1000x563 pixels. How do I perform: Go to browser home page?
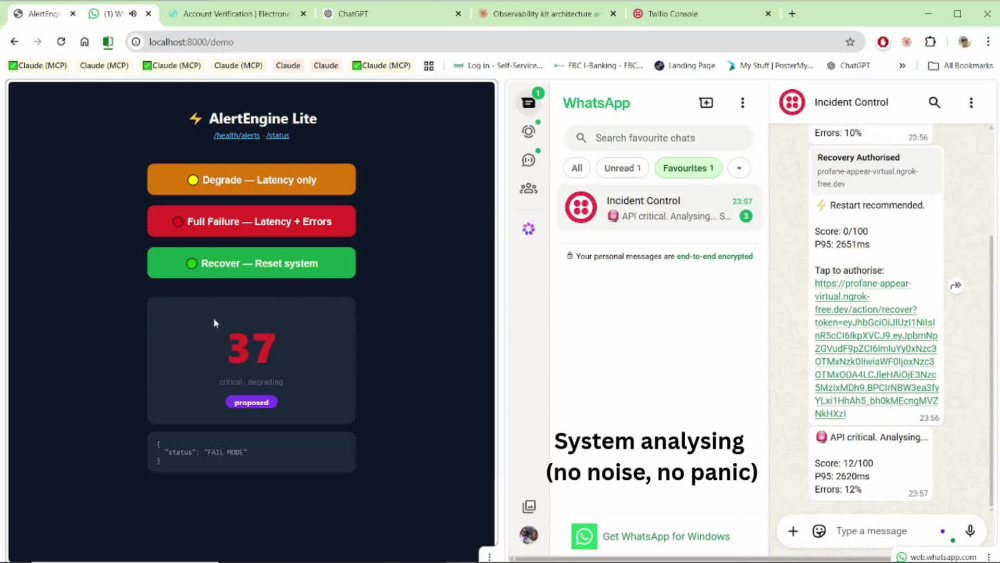tap(84, 42)
